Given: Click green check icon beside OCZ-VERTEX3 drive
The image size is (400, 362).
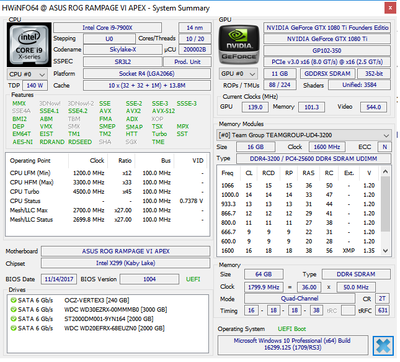Looking at the screenshot, I should click(x=13, y=300).
